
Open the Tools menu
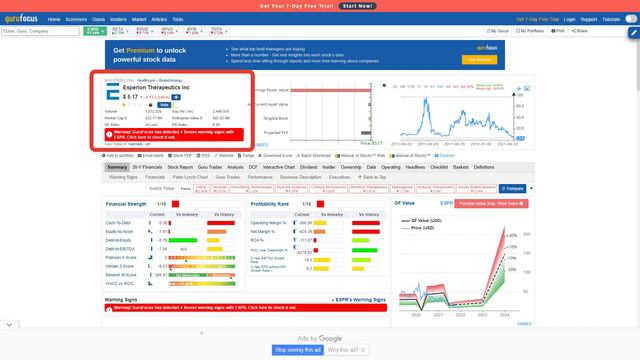(x=178, y=19)
